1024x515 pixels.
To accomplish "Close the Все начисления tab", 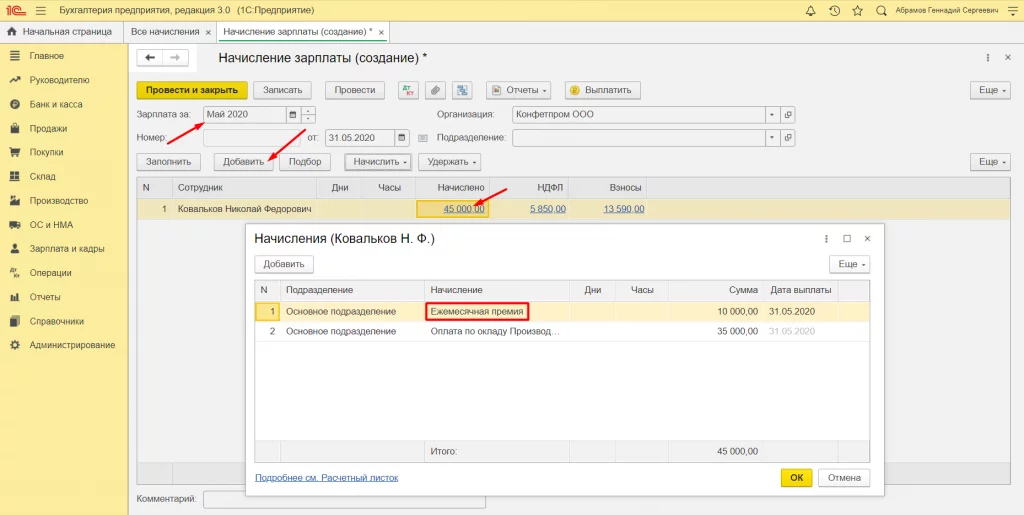I will pyautogui.click(x=208, y=32).
